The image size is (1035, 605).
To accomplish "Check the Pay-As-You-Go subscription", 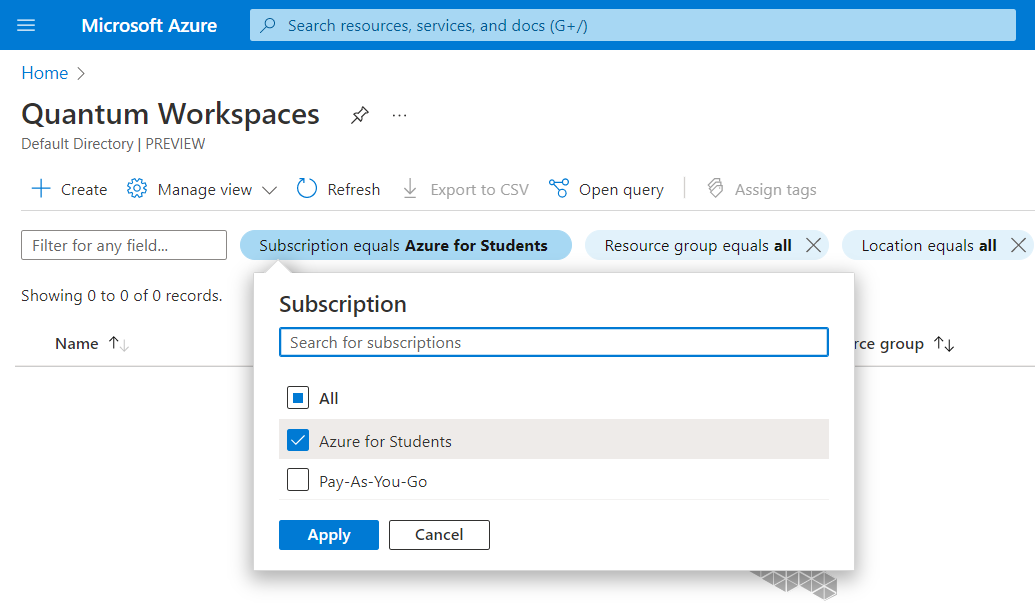I will point(298,481).
